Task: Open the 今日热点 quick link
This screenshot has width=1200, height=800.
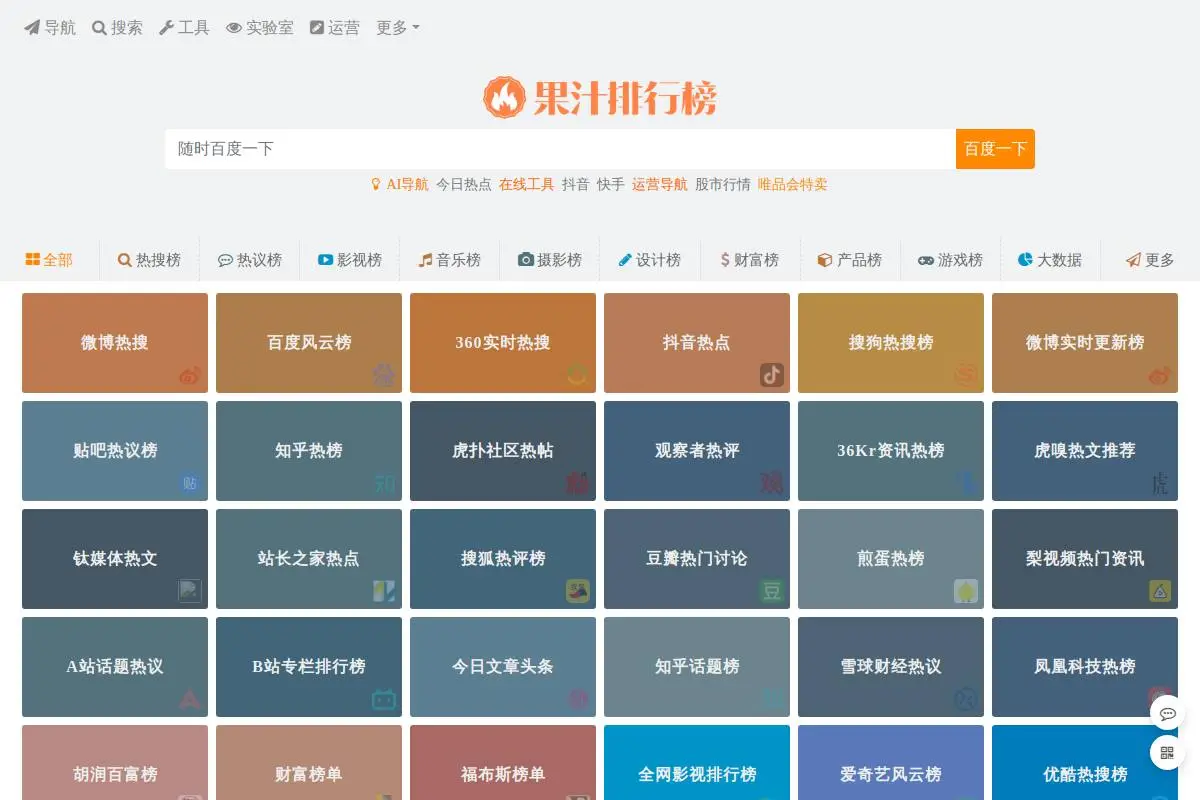Action: click(464, 185)
